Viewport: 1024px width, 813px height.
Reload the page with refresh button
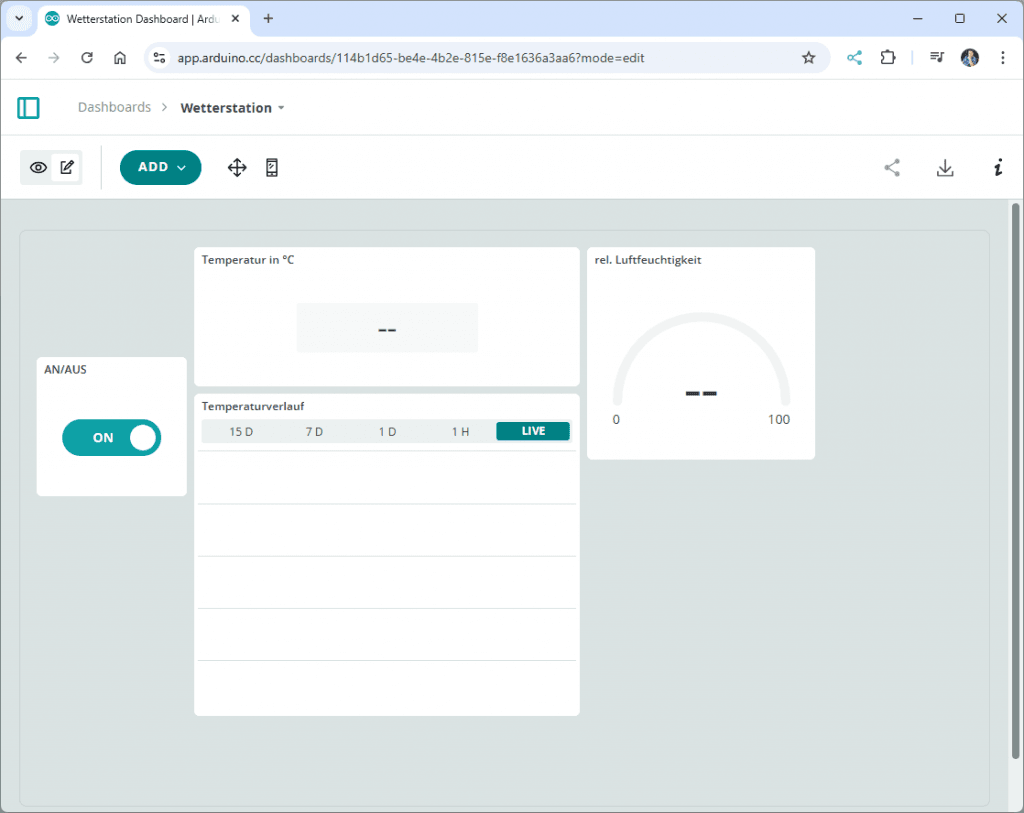pyautogui.click(x=86, y=58)
